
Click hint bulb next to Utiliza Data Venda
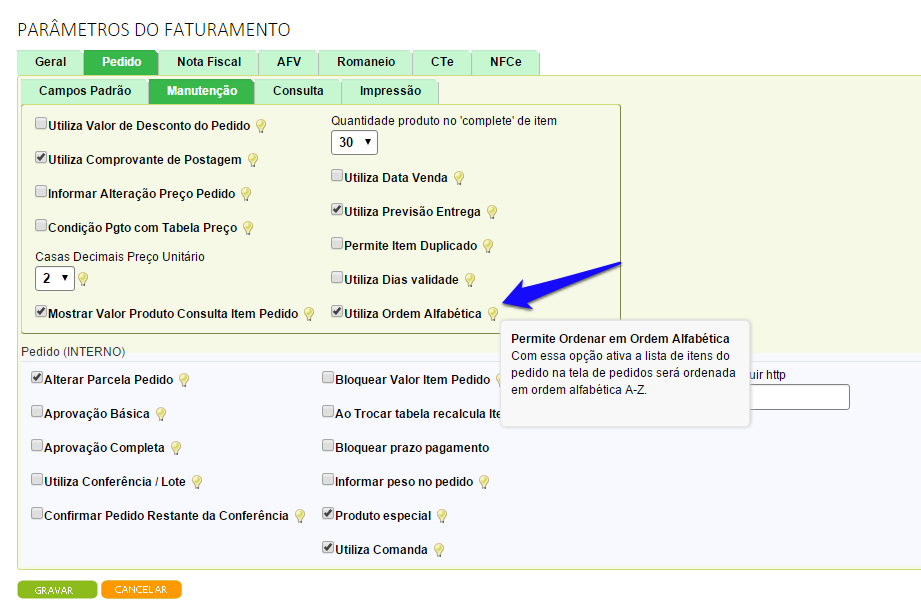click(459, 178)
